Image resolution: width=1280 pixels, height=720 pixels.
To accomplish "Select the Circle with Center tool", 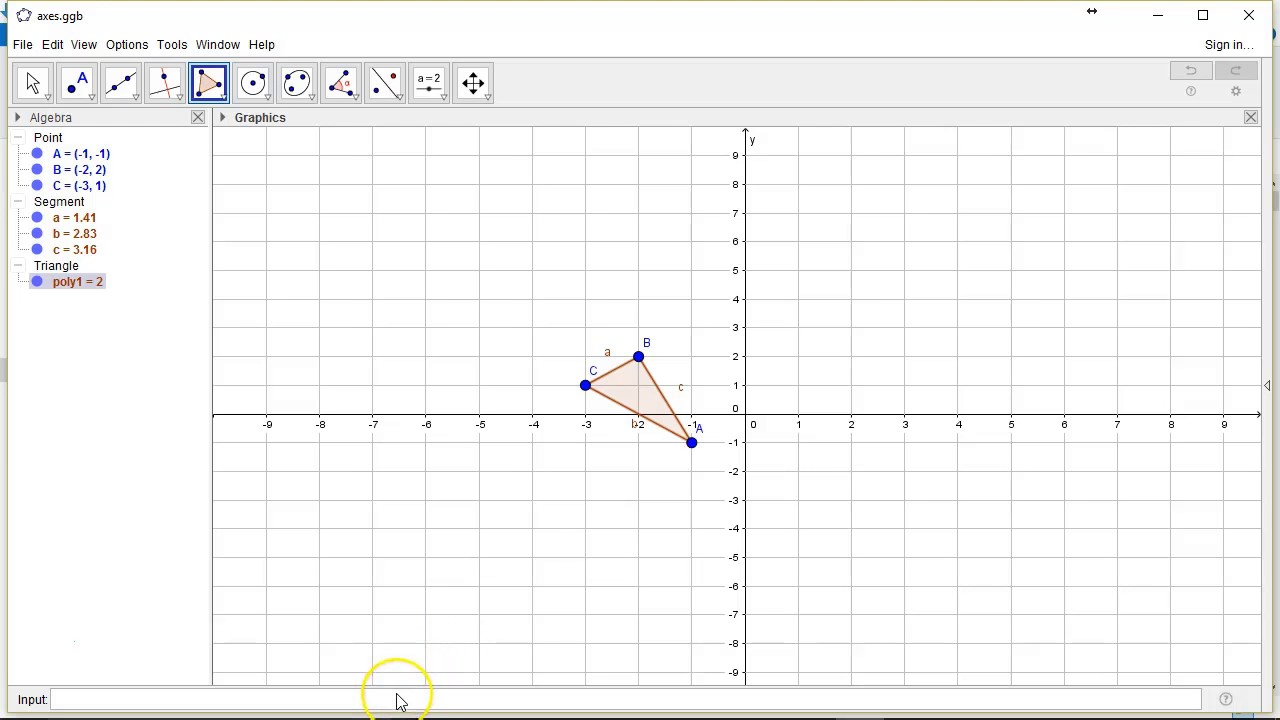I will pos(253,83).
